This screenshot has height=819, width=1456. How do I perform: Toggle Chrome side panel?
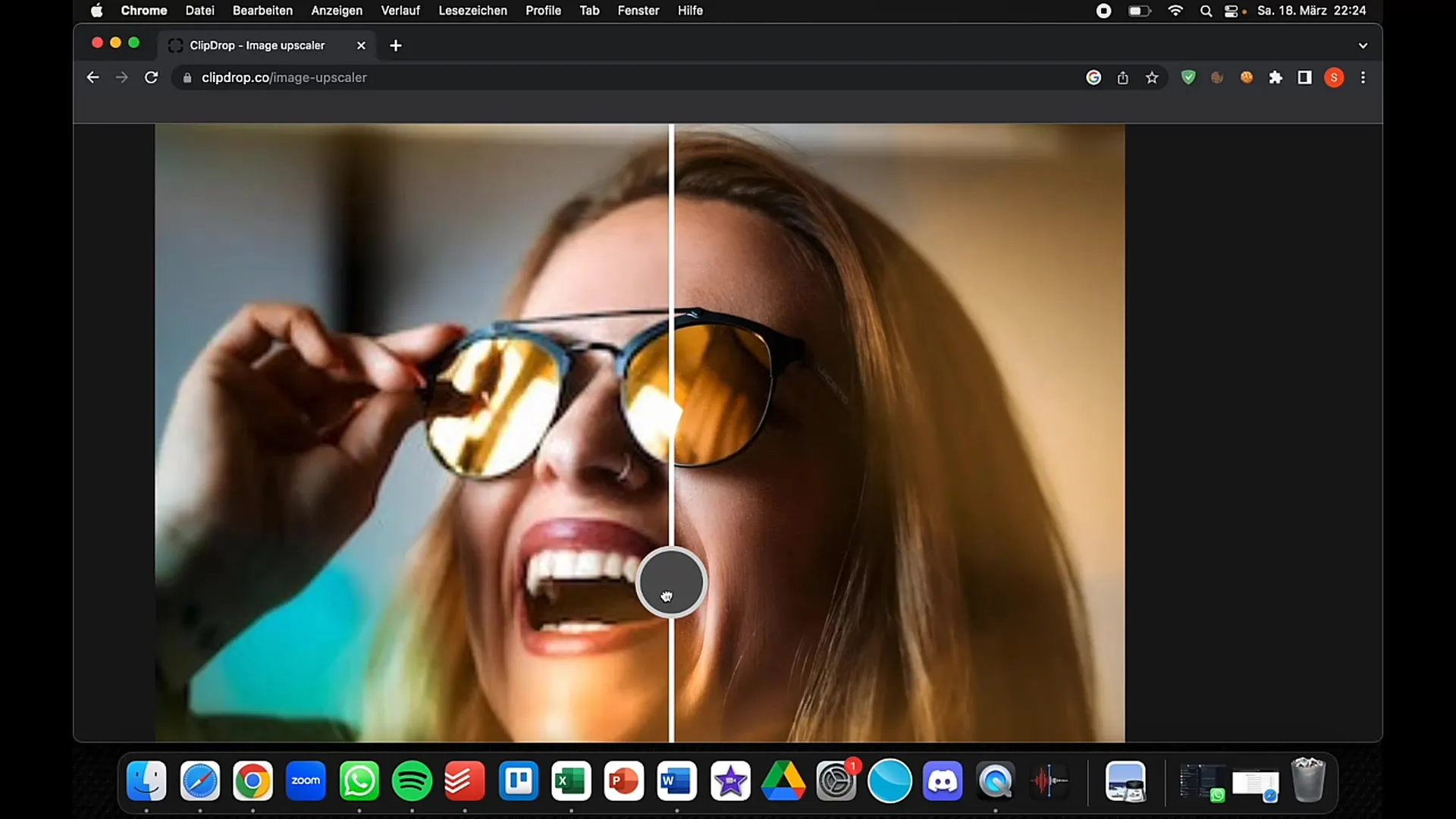pos(1304,77)
